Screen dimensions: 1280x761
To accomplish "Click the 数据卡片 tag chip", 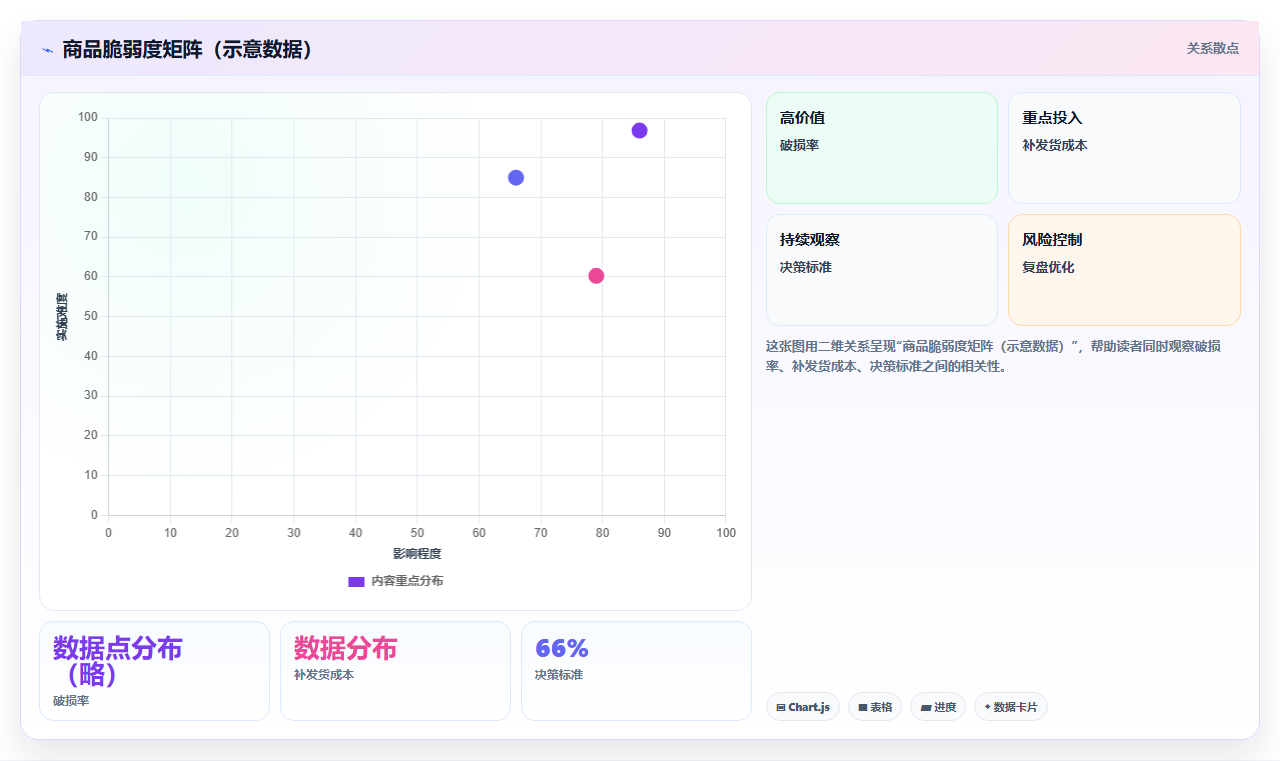I will click(x=1011, y=707).
